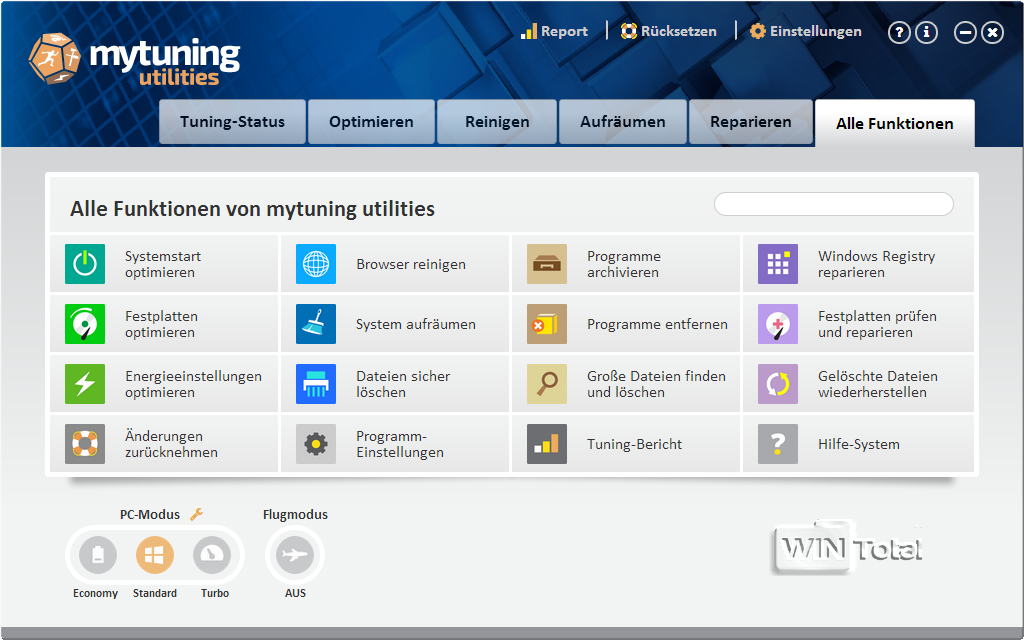Open the Reinigen tab
The height and width of the screenshot is (640, 1024).
pos(497,122)
